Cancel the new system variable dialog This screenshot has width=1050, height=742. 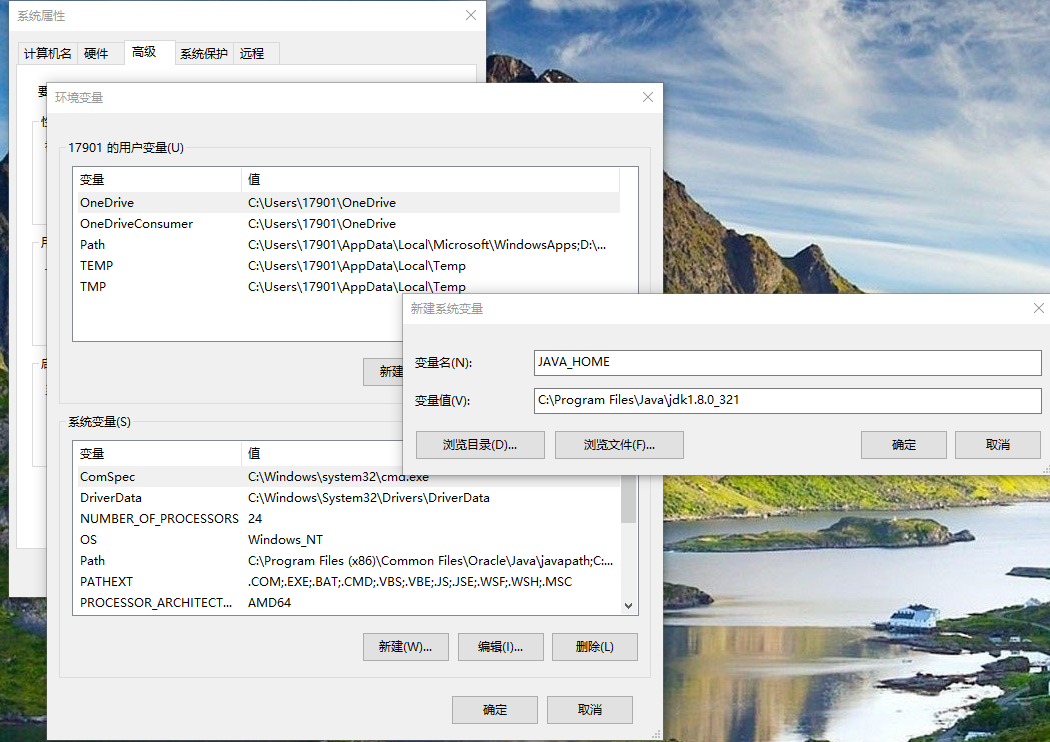click(997, 445)
